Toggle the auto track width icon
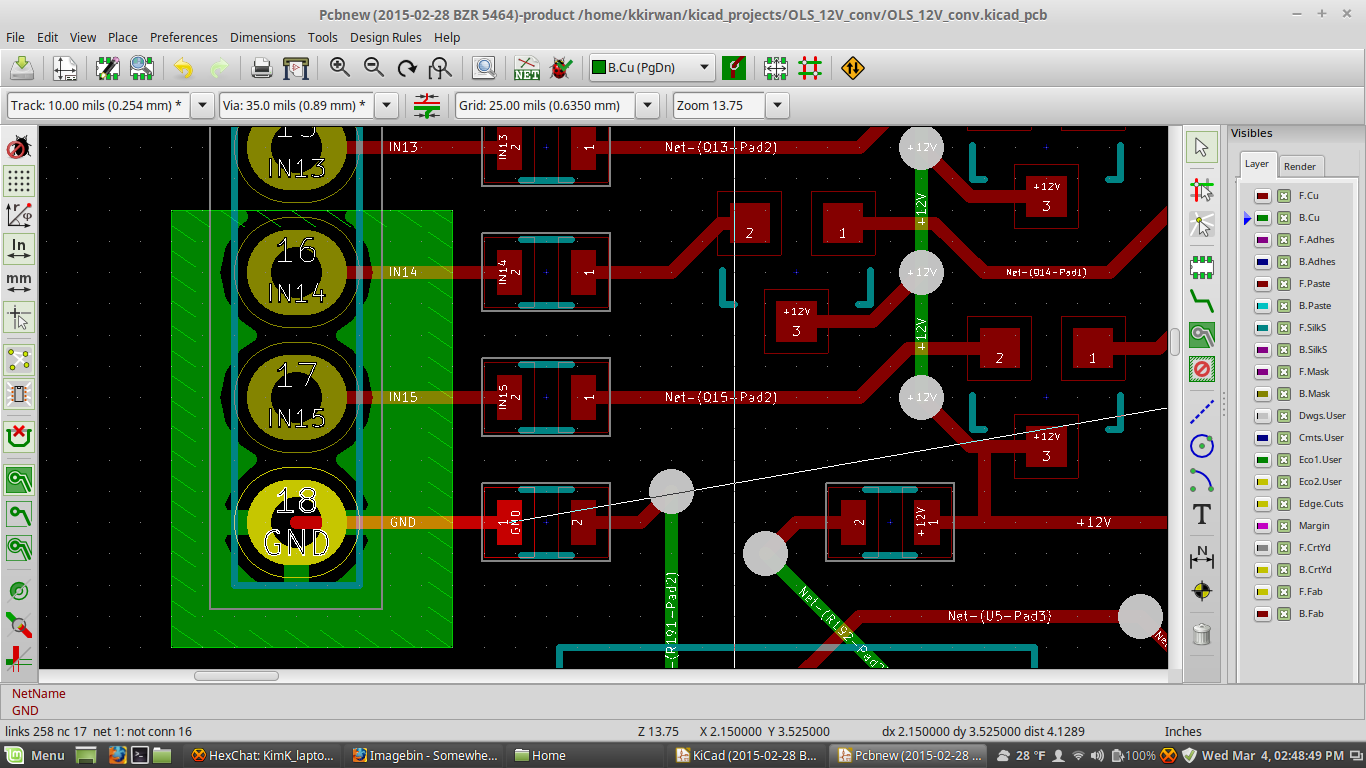Screen dimensions: 1366x768 [427, 105]
